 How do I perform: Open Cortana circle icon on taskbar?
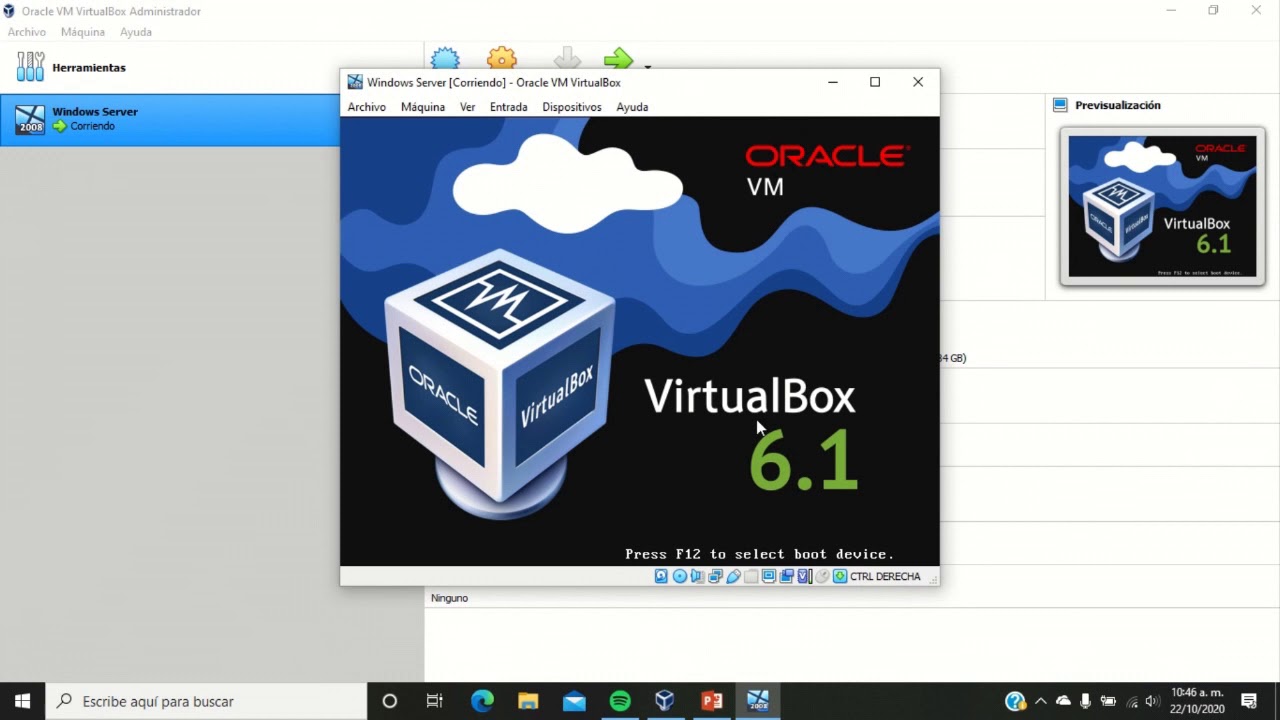tap(390, 701)
